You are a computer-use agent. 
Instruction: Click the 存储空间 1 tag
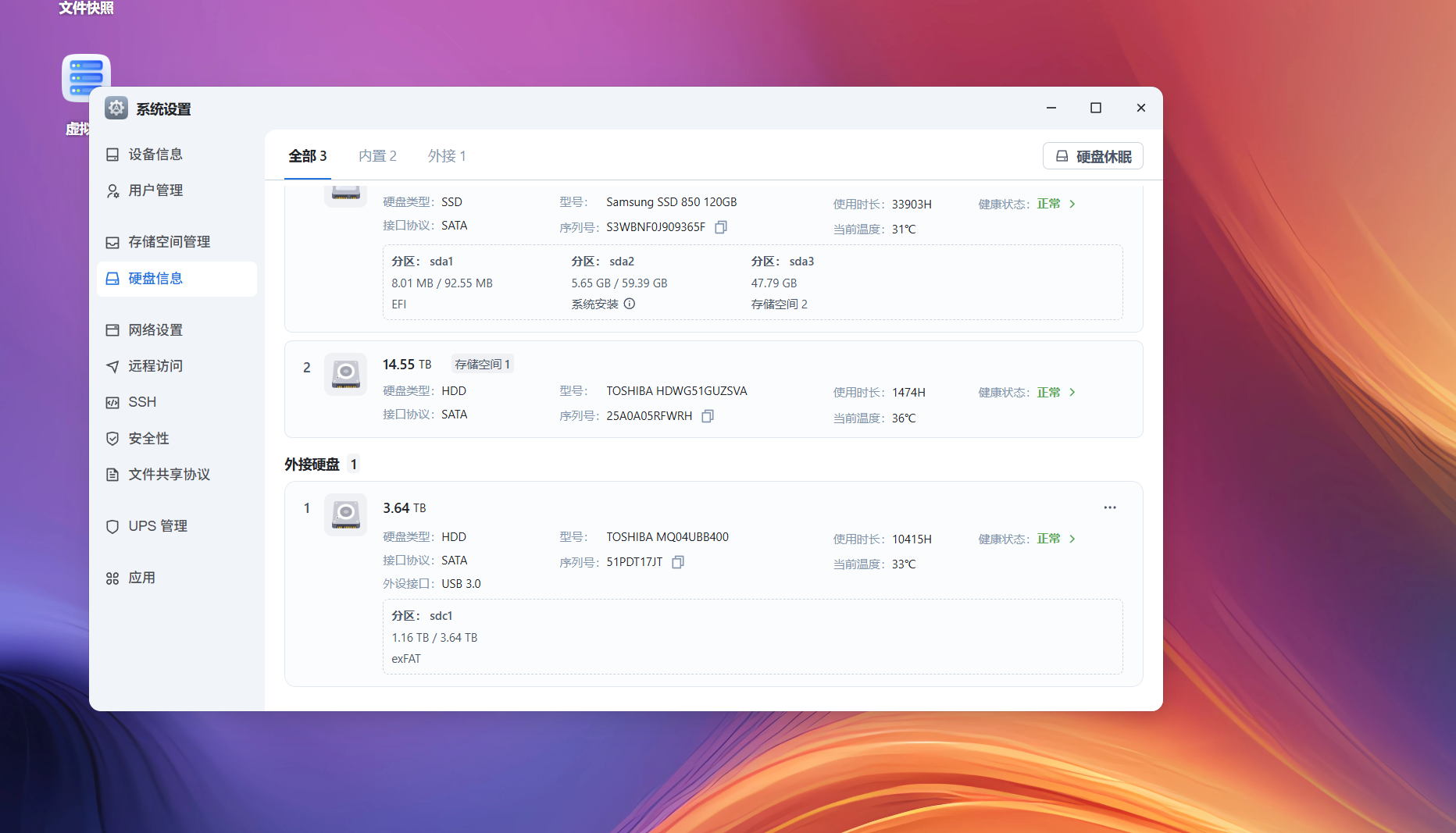[483, 365]
